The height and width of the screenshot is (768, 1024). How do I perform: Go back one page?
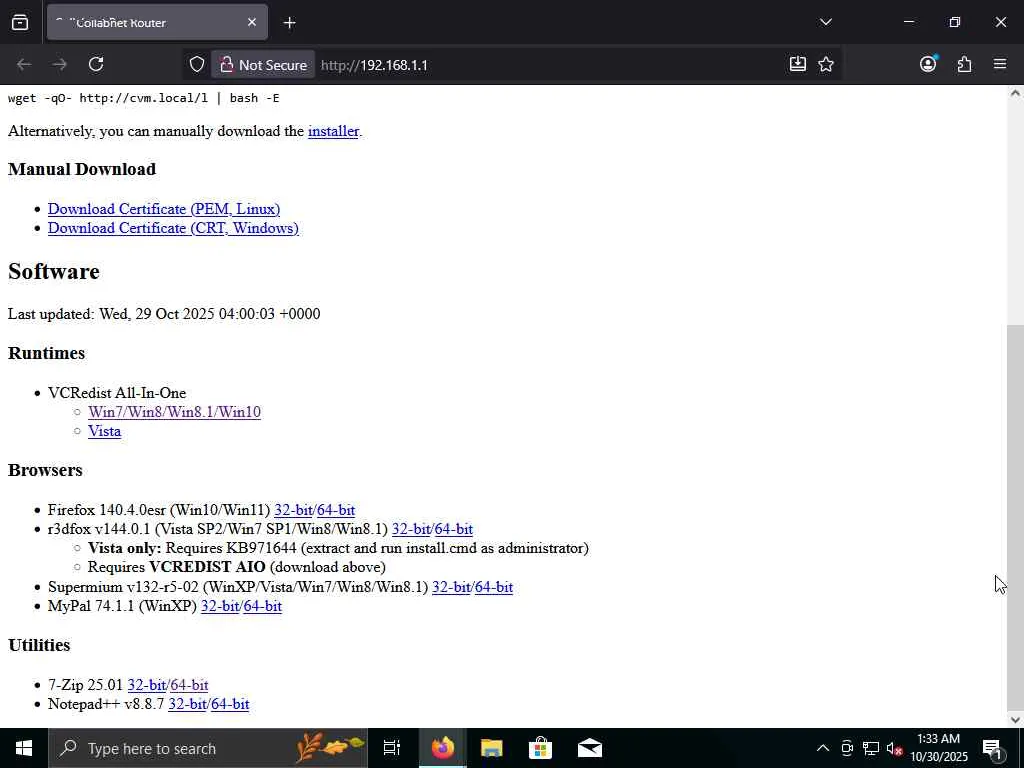pos(24,64)
